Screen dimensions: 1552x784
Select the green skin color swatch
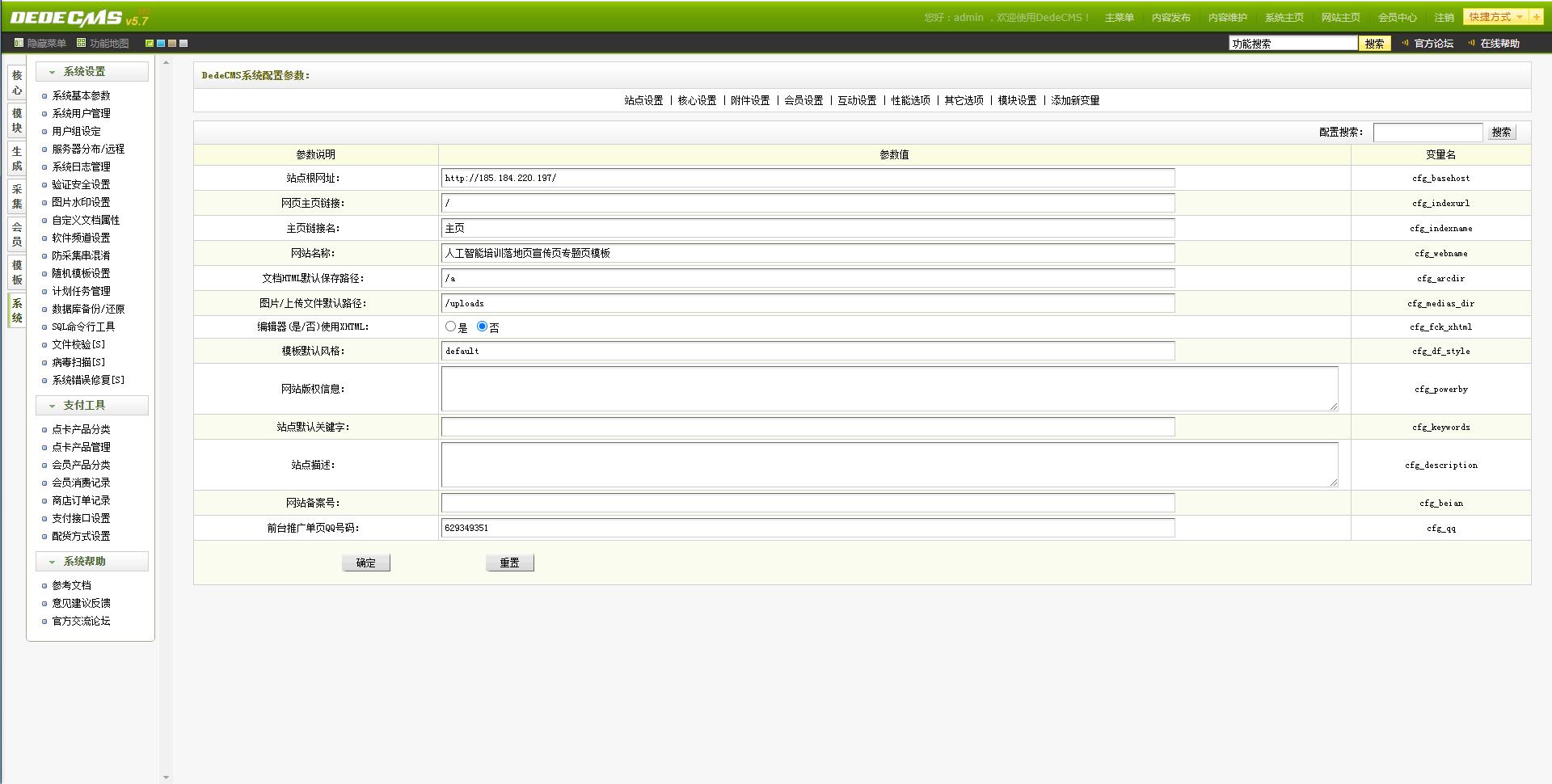point(150,44)
